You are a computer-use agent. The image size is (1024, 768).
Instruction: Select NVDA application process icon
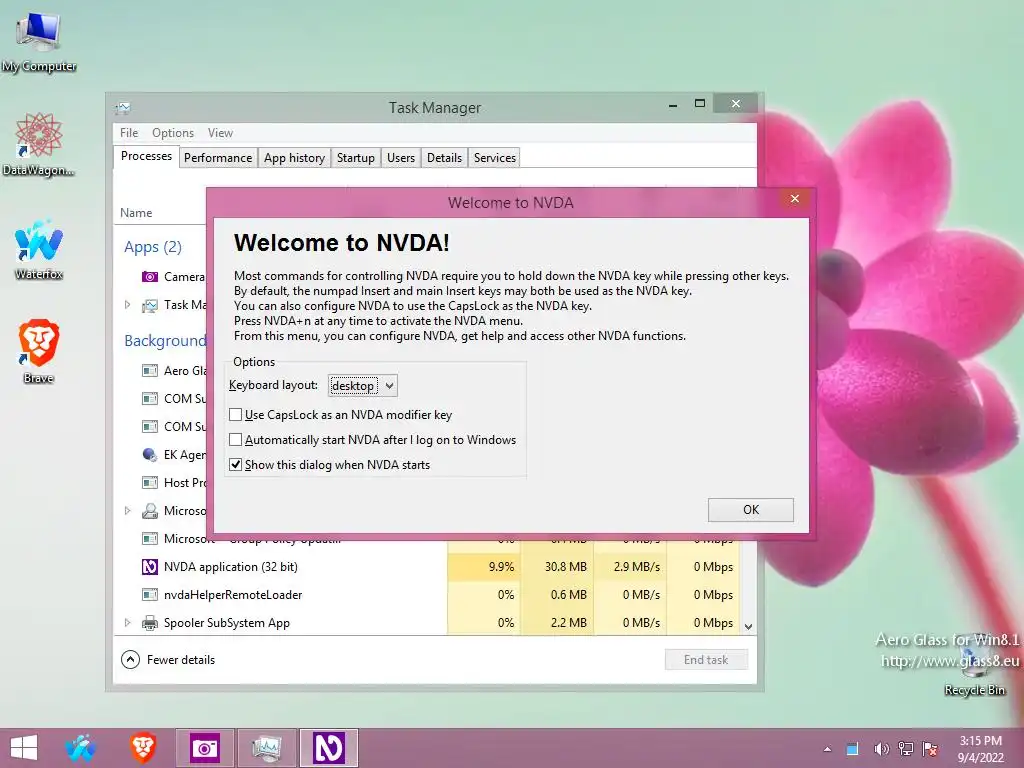tap(150, 567)
